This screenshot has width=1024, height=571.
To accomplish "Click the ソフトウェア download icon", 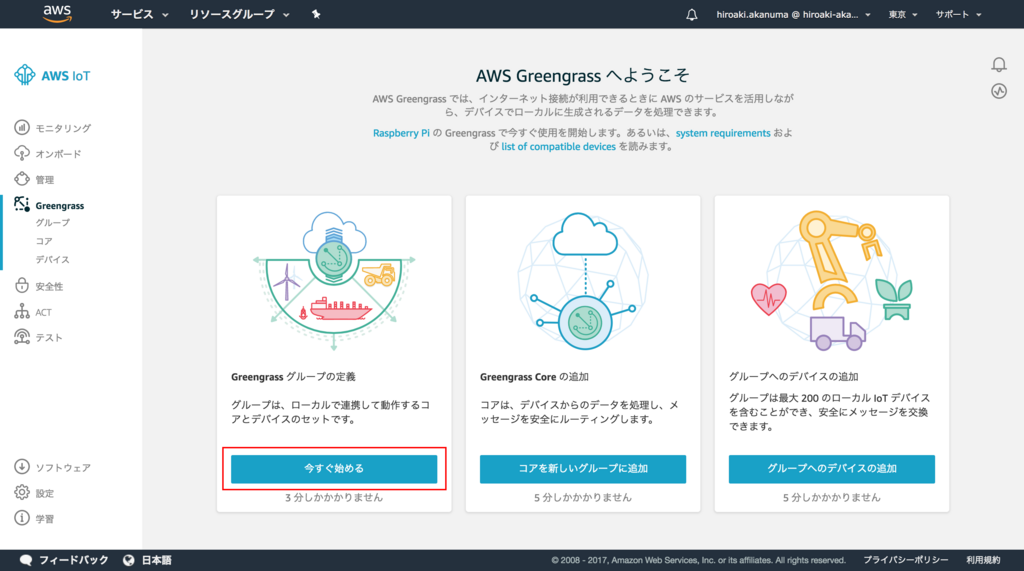I will tap(22, 466).
